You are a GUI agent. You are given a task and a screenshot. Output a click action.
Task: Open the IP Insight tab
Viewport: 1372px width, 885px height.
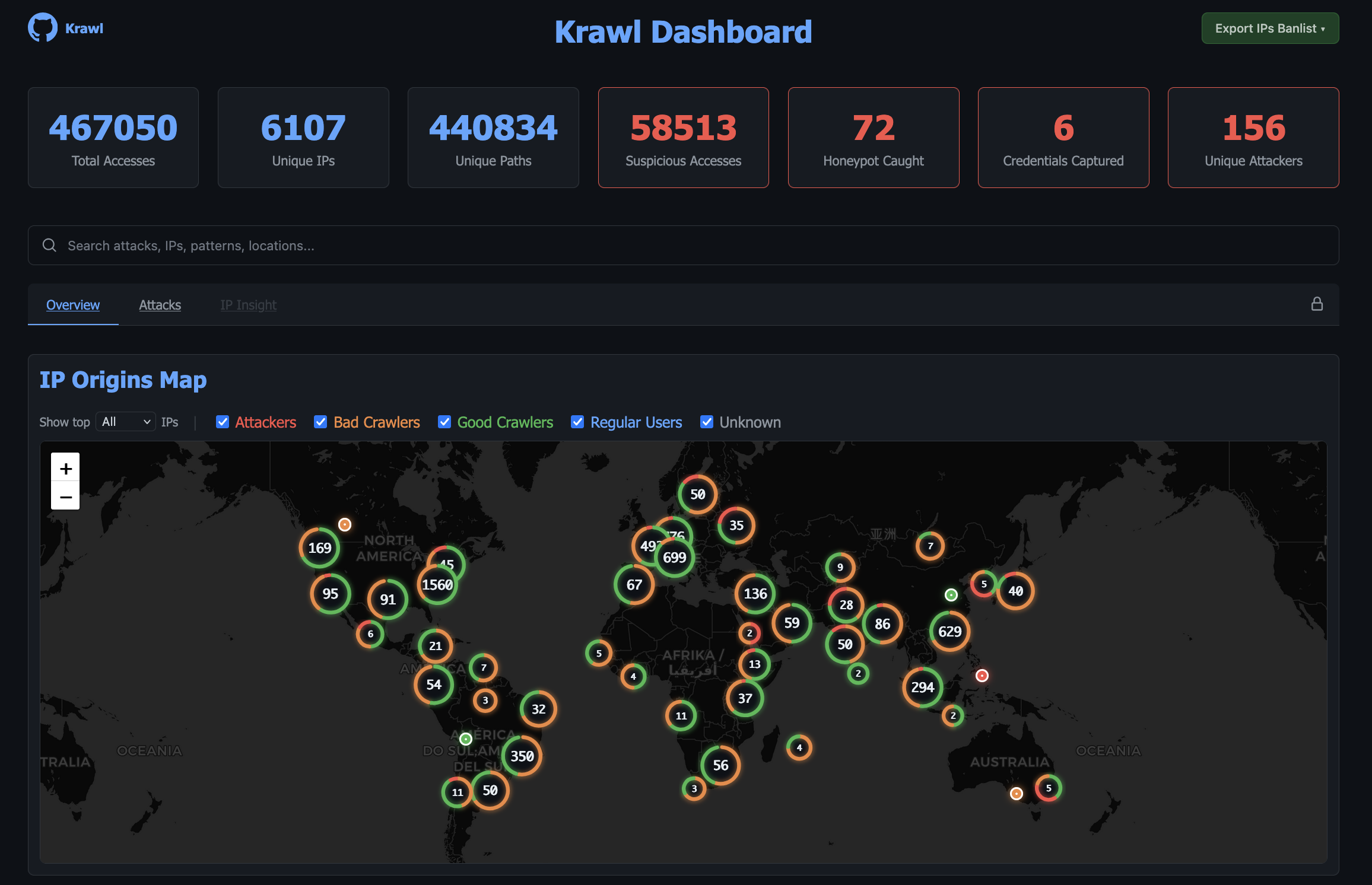pyautogui.click(x=248, y=304)
